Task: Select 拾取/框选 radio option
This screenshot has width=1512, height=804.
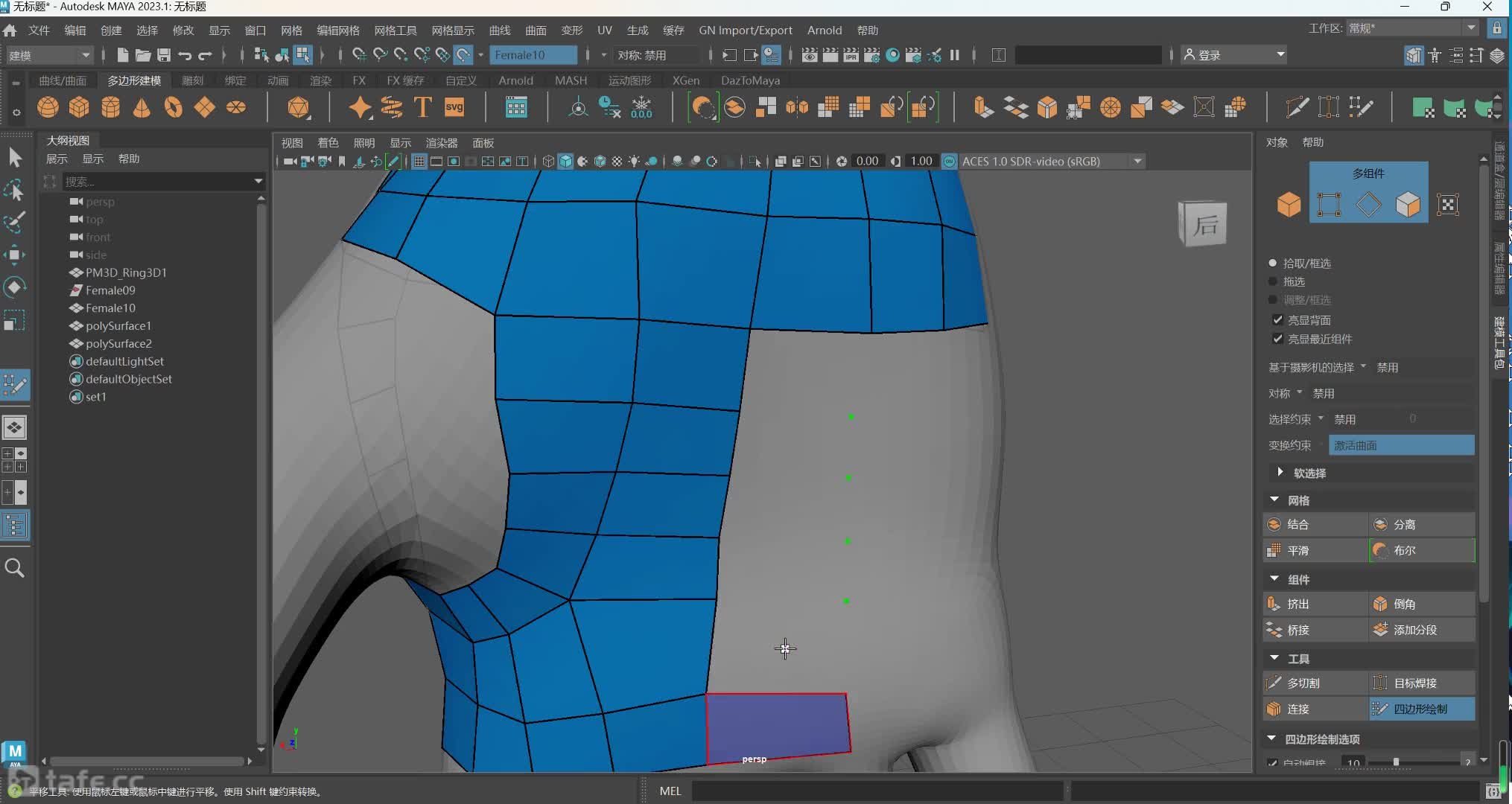Action: [x=1273, y=263]
